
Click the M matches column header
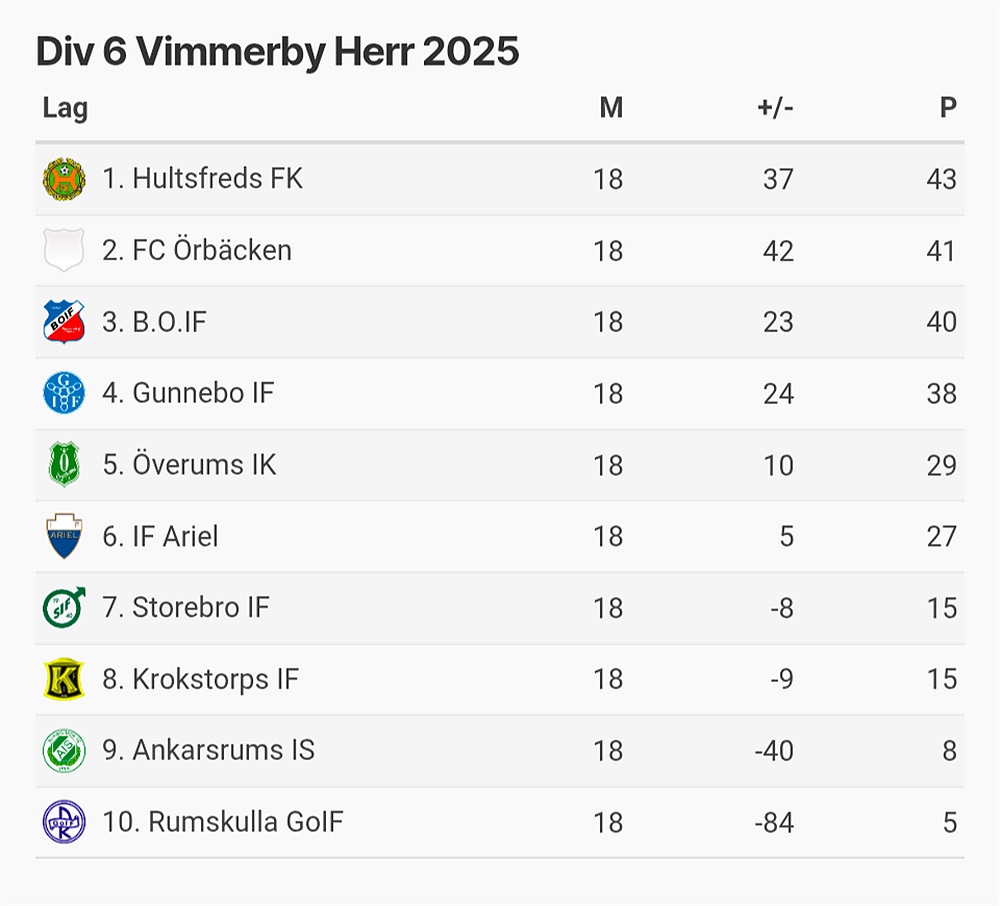(x=610, y=108)
